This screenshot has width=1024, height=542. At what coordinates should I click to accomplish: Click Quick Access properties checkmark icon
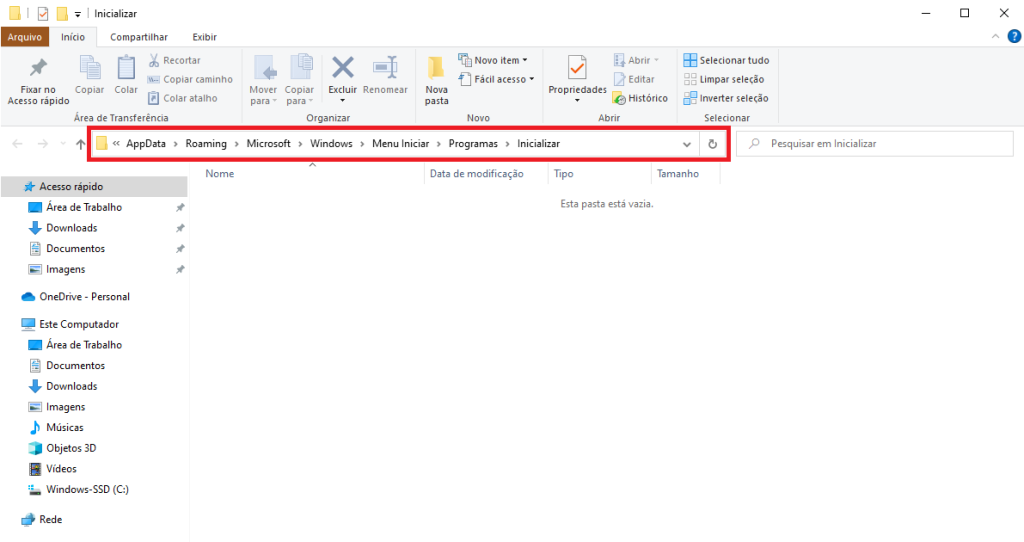tap(43, 13)
